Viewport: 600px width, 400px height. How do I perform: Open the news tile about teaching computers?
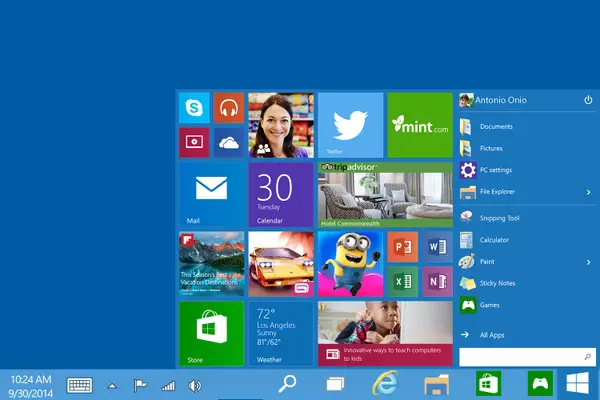385,334
